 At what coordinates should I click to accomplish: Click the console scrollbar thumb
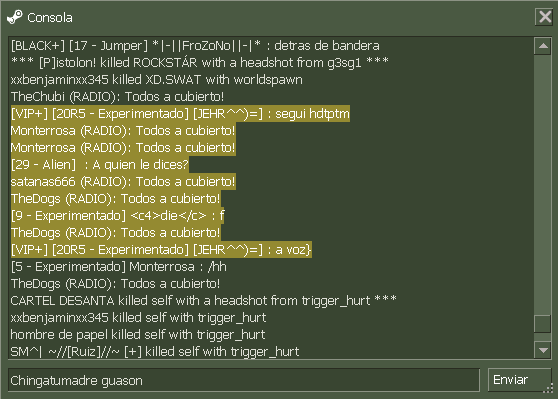[543, 324]
